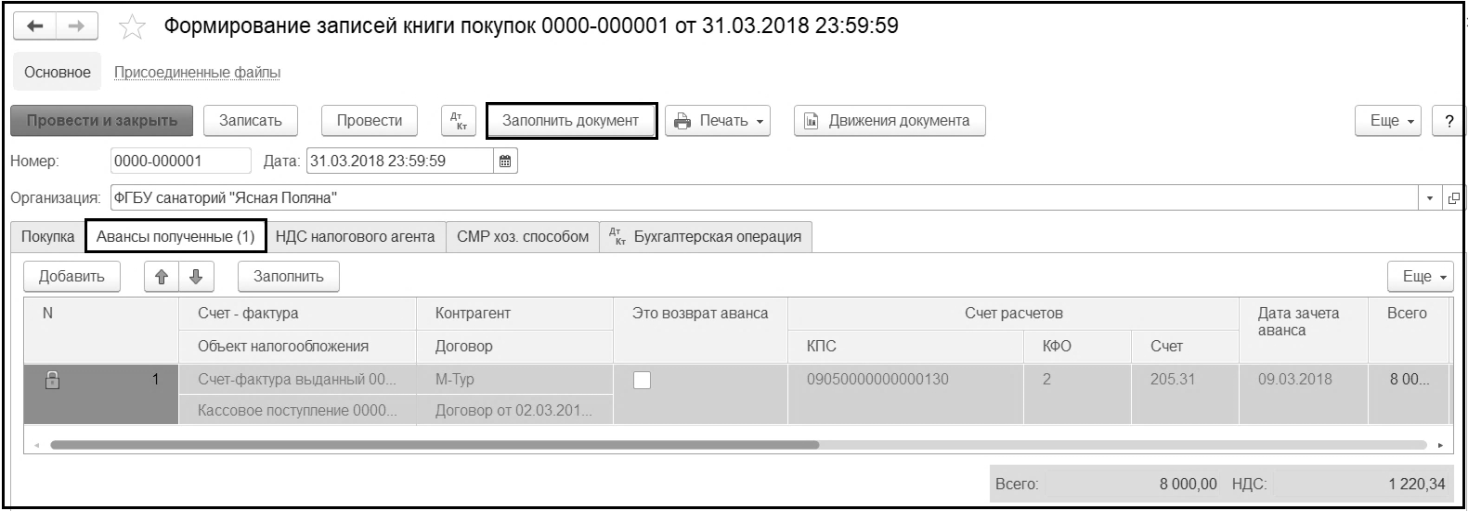1468x511 pixels.
Task: Open the date calendar picker
Action: coord(506,159)
